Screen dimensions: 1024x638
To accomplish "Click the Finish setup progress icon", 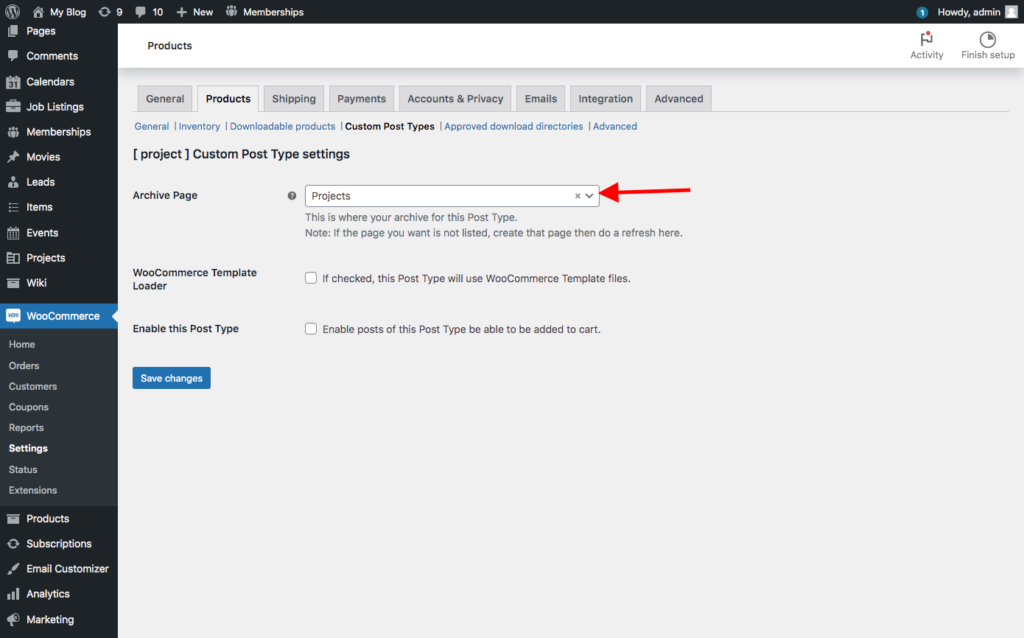I will tap(987, 39).
